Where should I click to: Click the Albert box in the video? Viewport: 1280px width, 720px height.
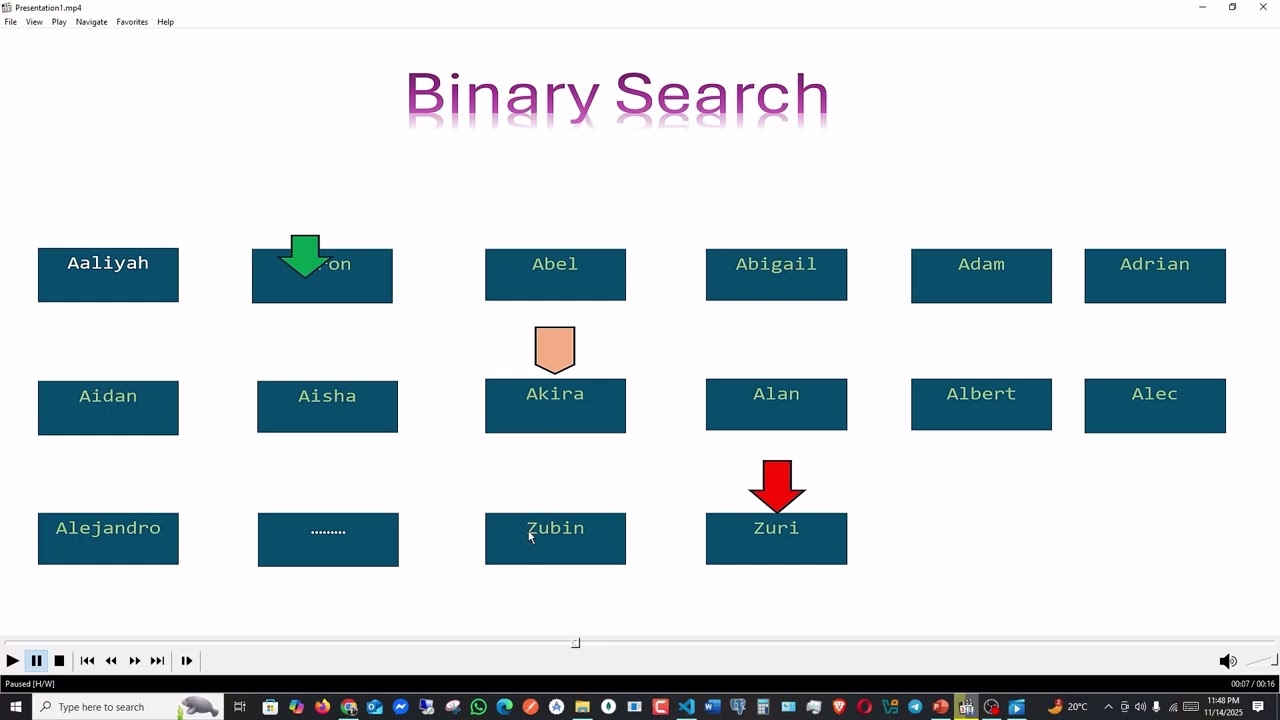click(981, 405)
